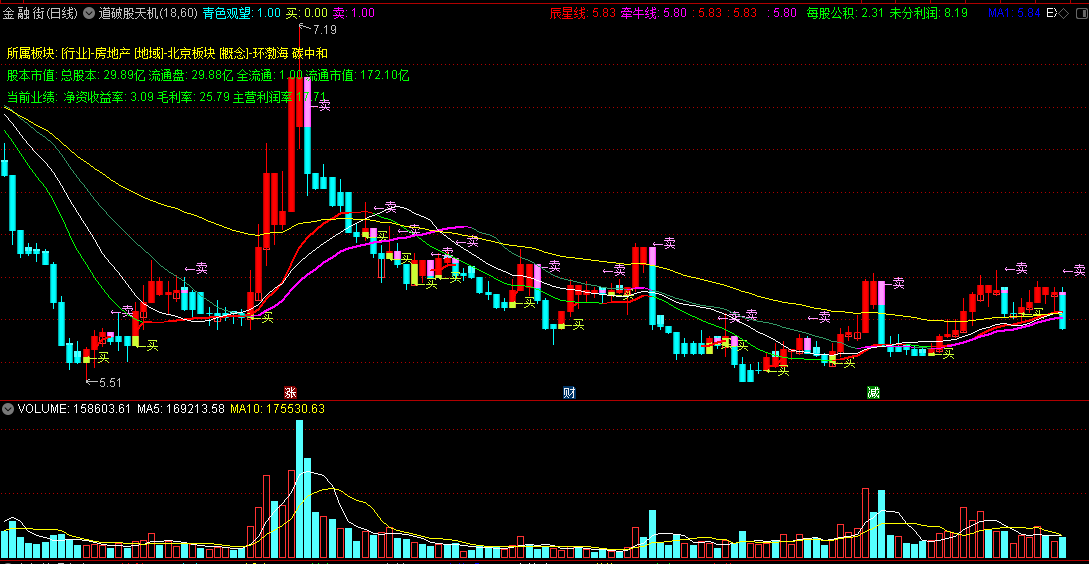Click the 流通盘: 29.88亿 value
The image size is (1089, 564).
pos(190,76)
